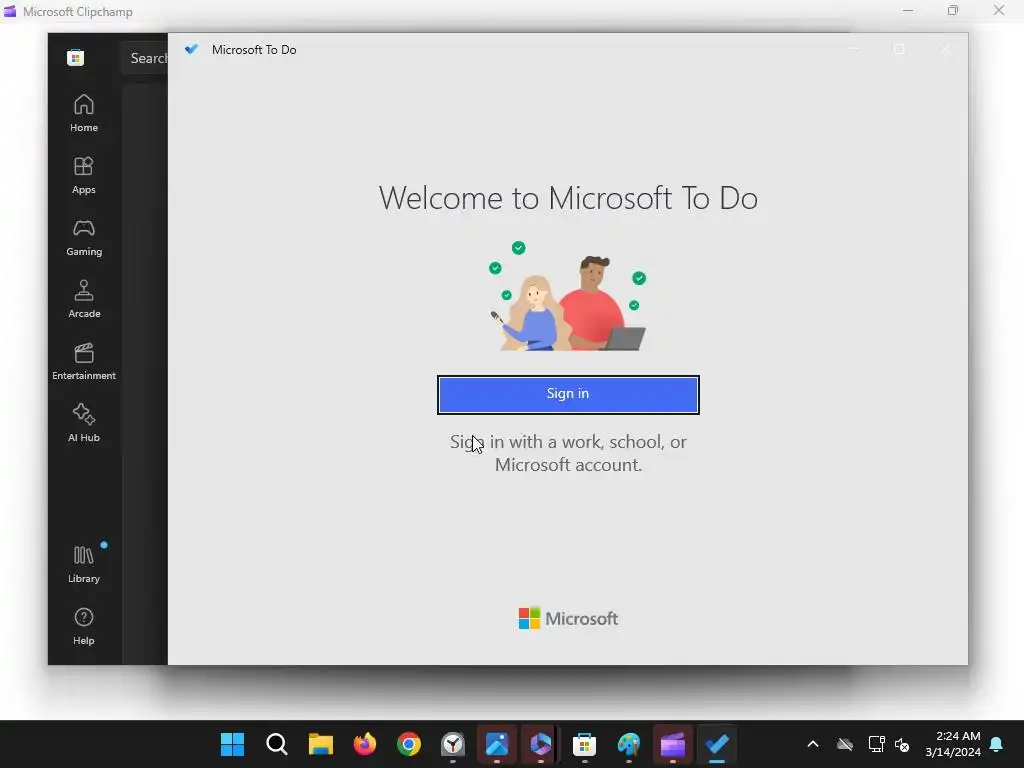Open Home in Microsoft Store sidebar
Image resolution: width=1024 pixels, height=768 pixels.
84,113
